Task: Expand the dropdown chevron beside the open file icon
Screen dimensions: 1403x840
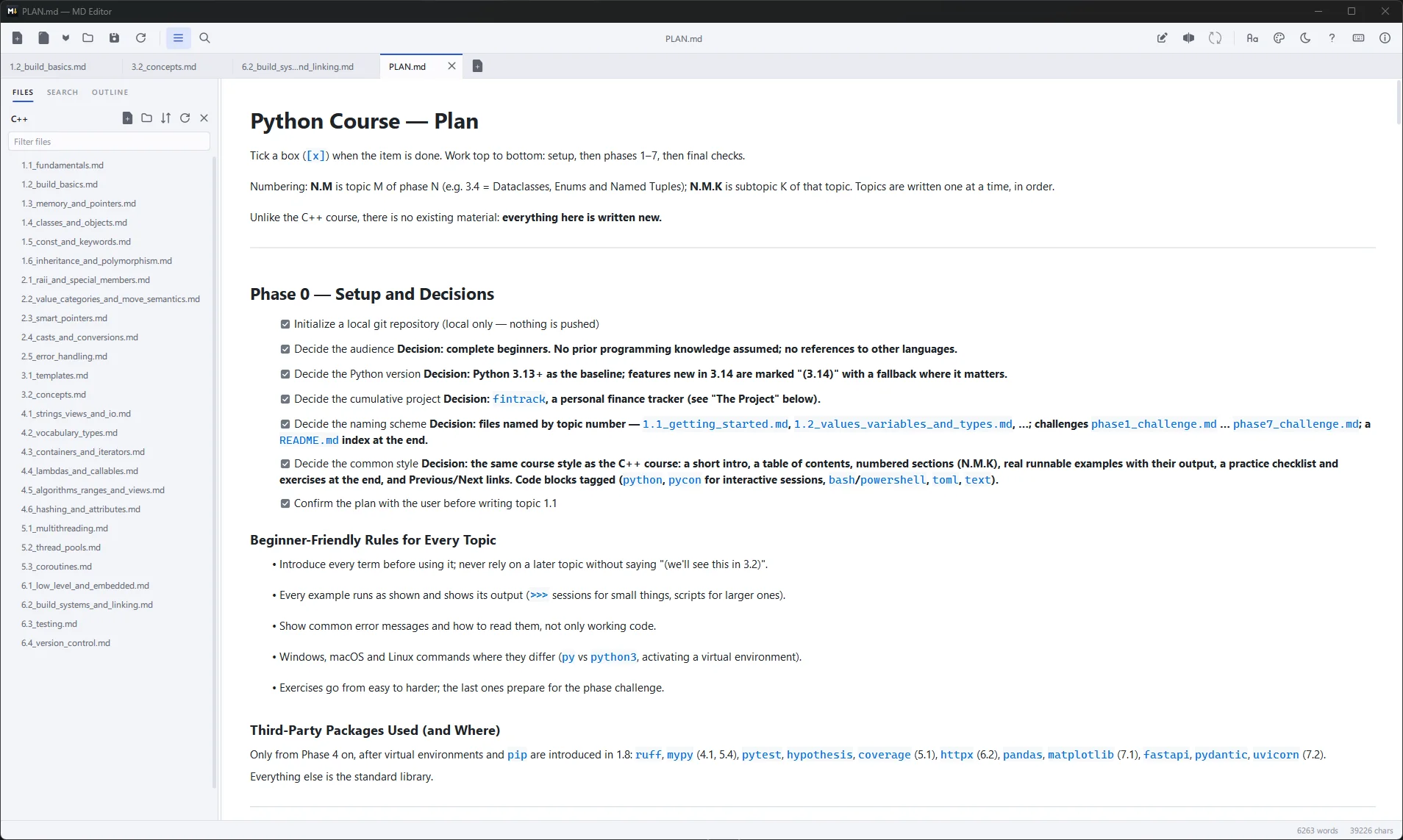Action: click(66, 38)
